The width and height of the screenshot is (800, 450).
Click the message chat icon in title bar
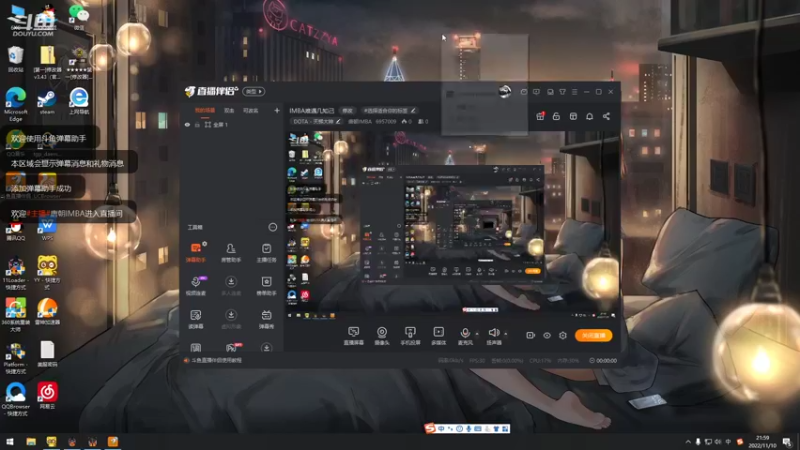tap(536, 92)
